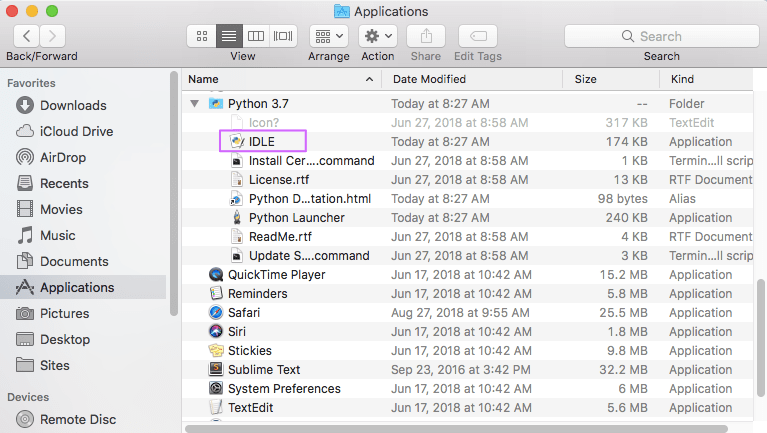Go back with the Back arrow
Image resolution: width=767 pixels, height=433 pixels.
23,36
